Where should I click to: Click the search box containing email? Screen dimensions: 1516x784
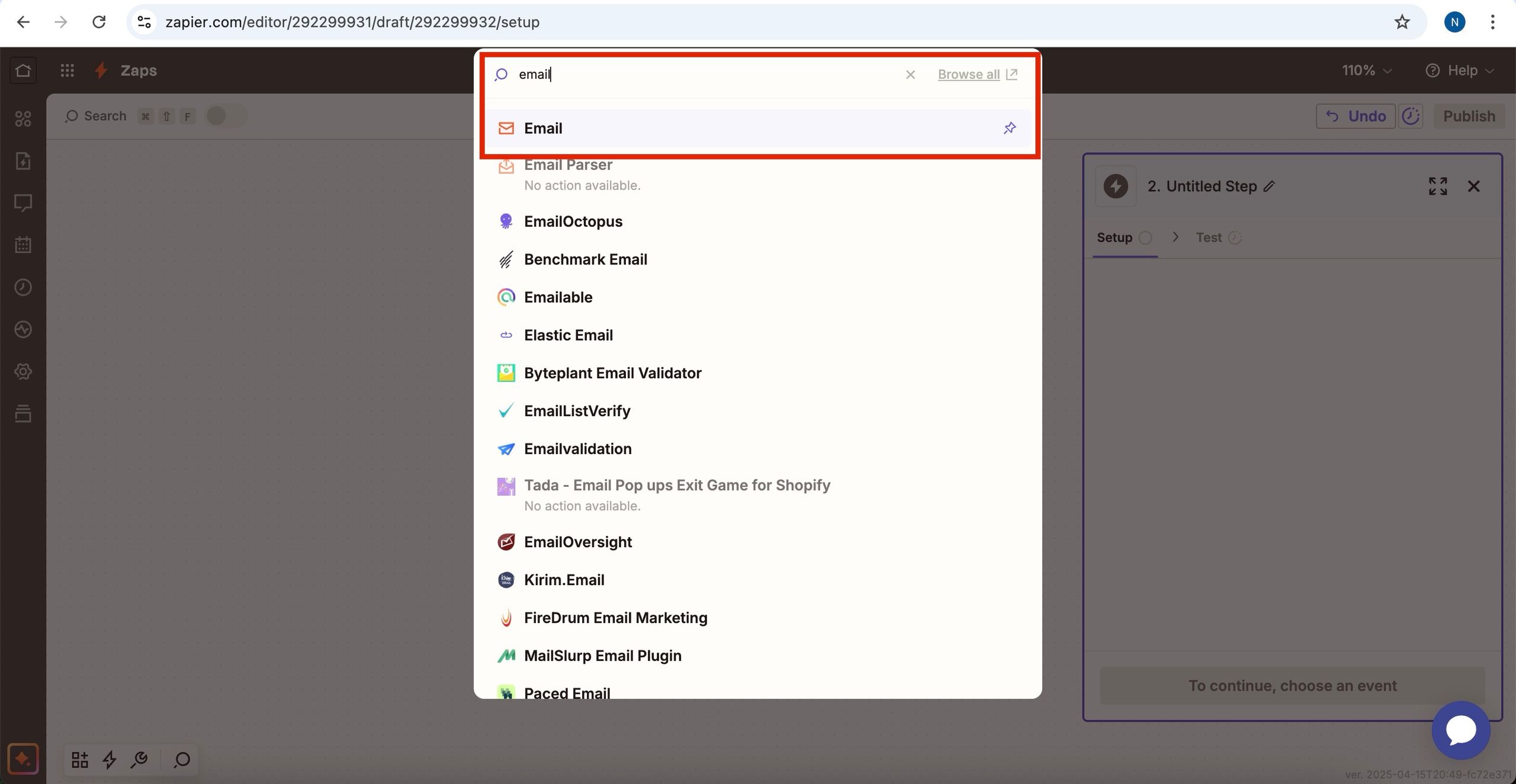(705, 75)
